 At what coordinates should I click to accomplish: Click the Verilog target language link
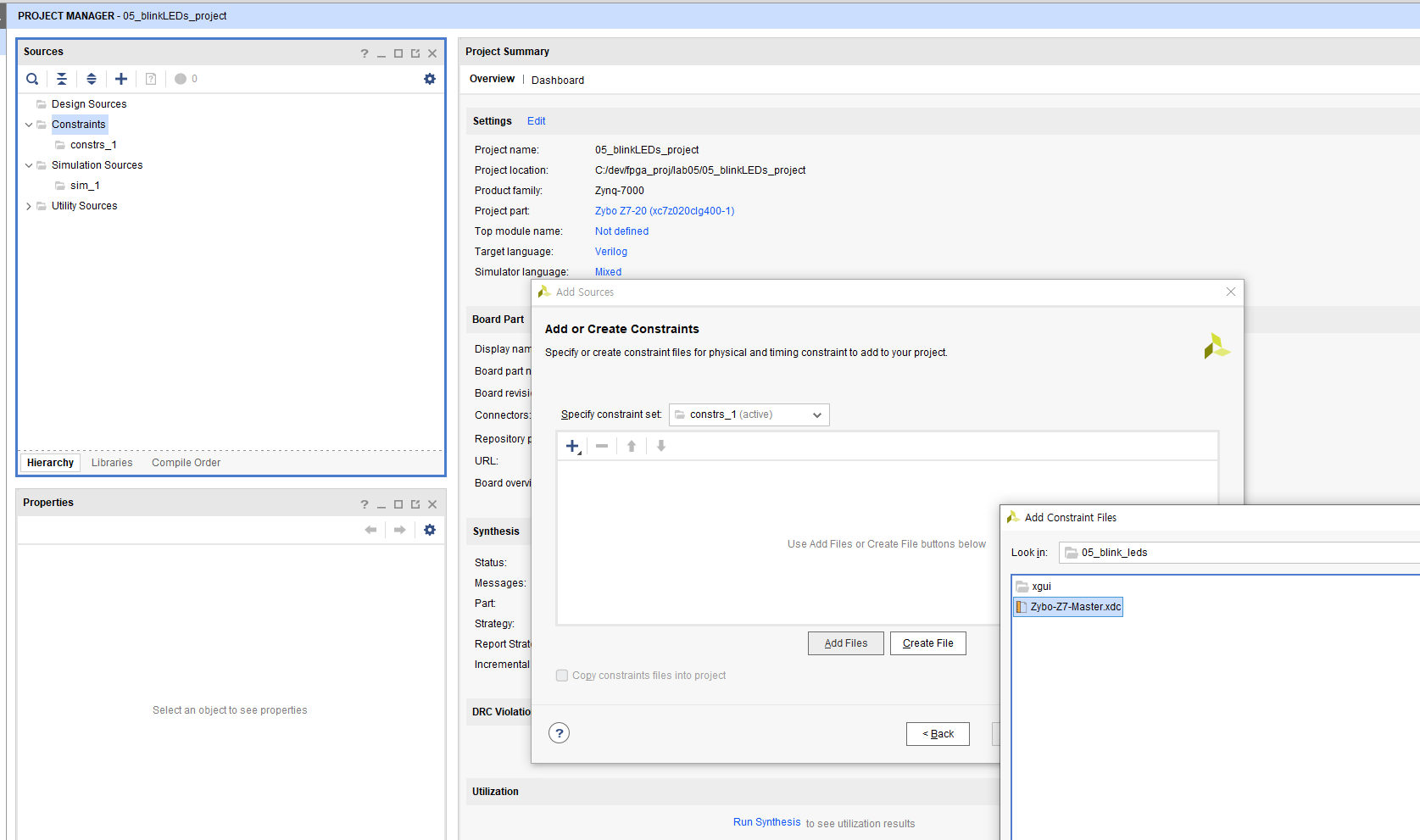[611, 252]
